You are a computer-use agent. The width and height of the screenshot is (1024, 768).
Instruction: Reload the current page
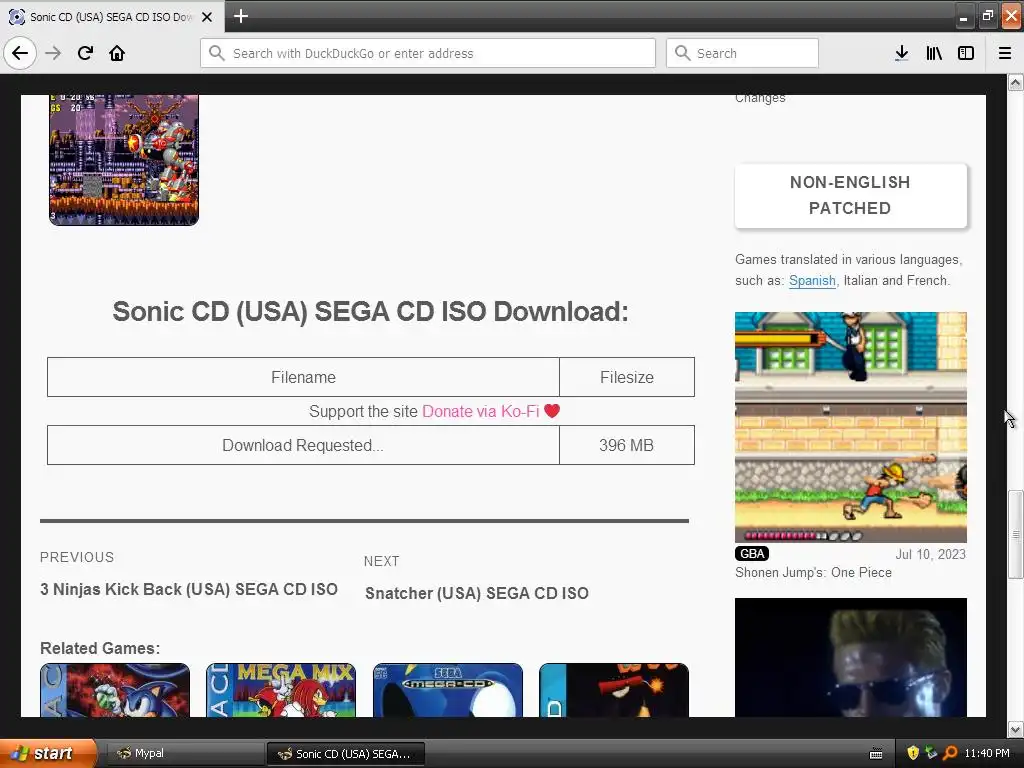86,53
